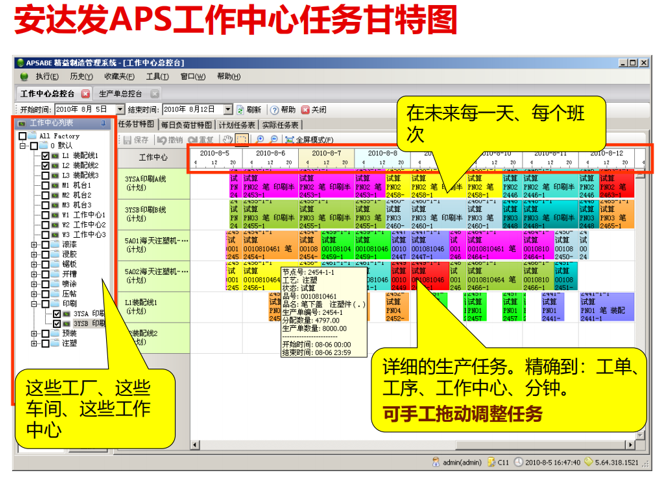Uncheck the 3YSA 印刷 checkbox
Screen dimensions: 661x477
(x=57, y=314)
